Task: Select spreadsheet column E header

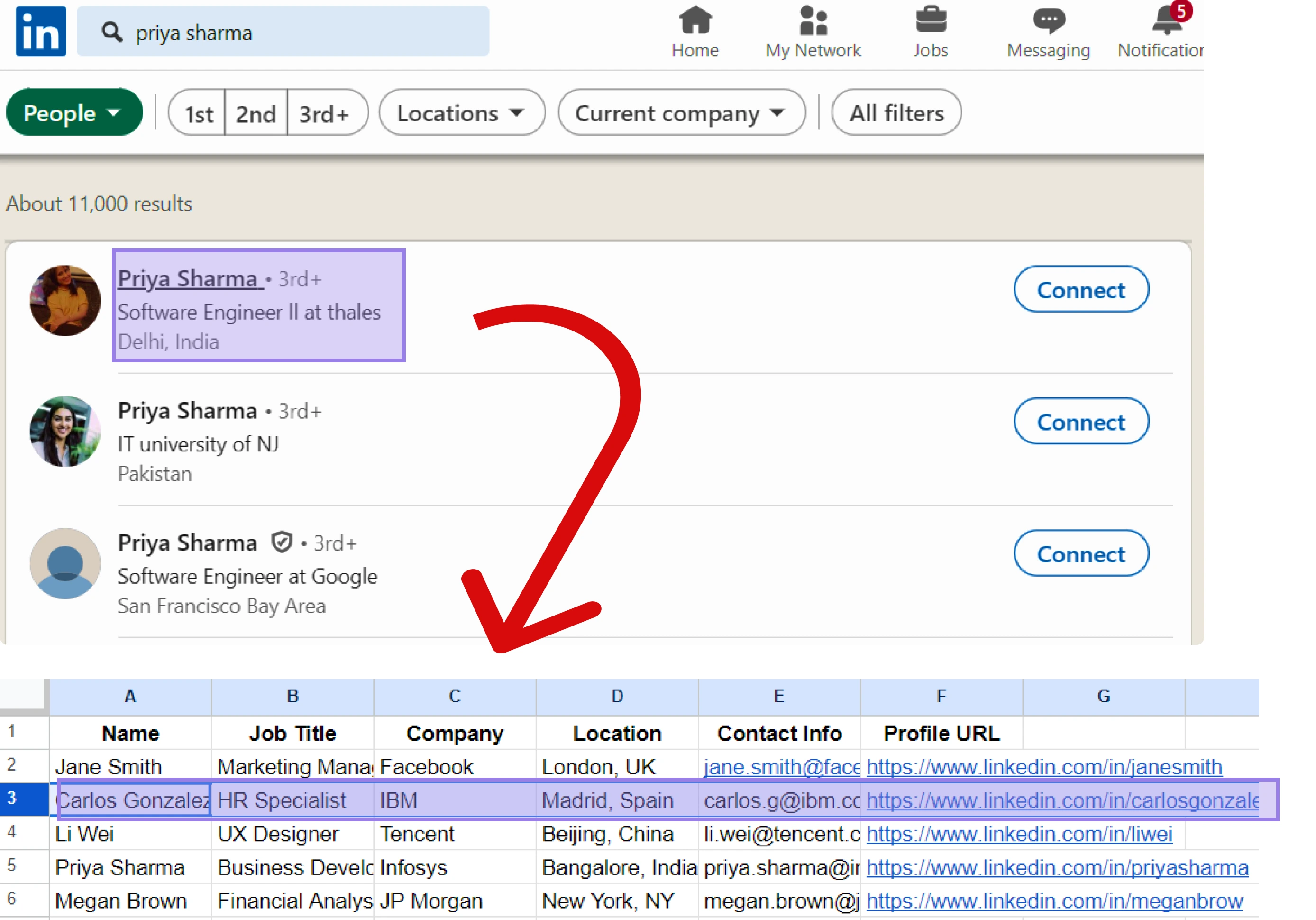Action: tap(779, 697)
